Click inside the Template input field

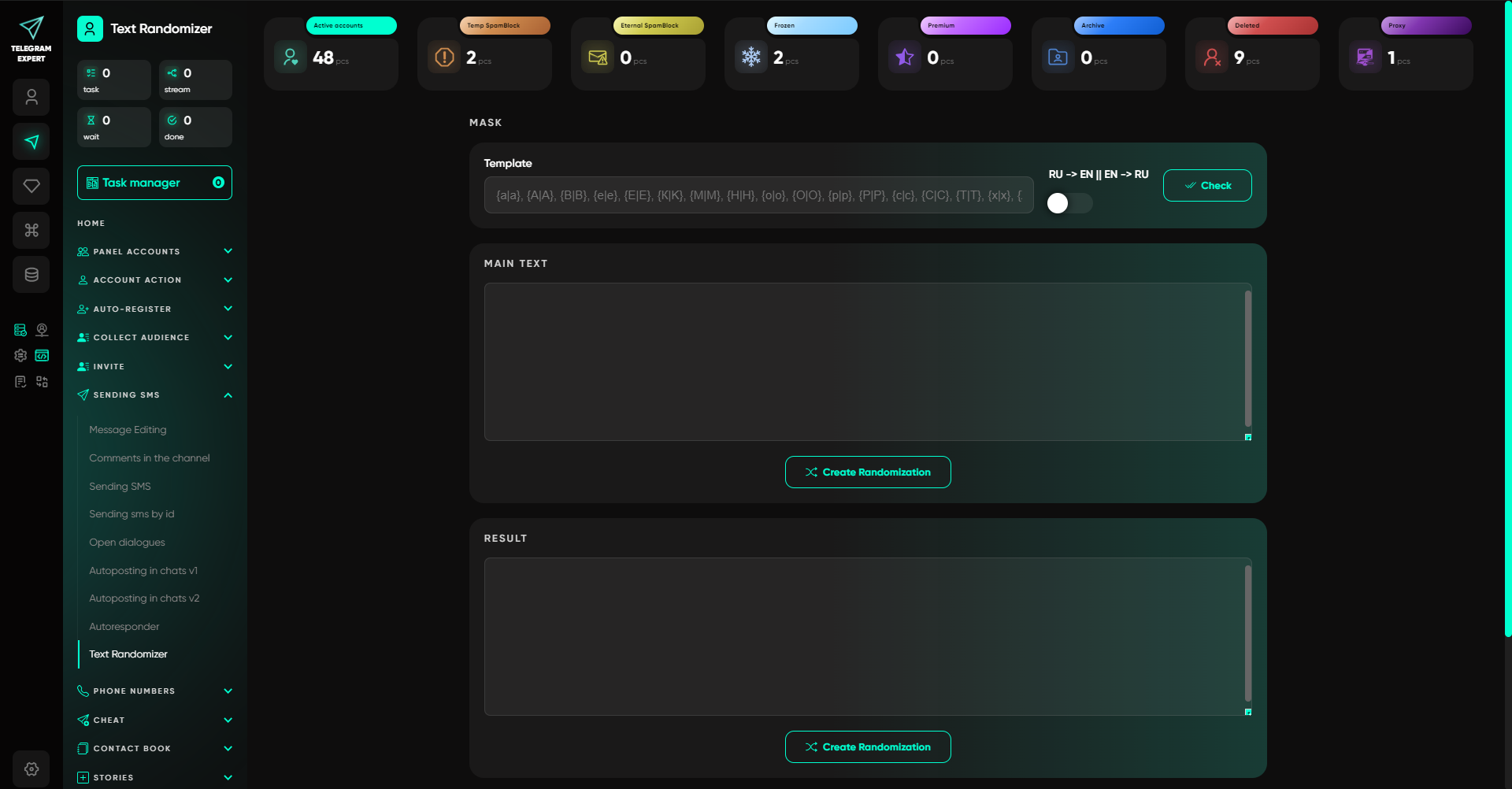point(758,195)
